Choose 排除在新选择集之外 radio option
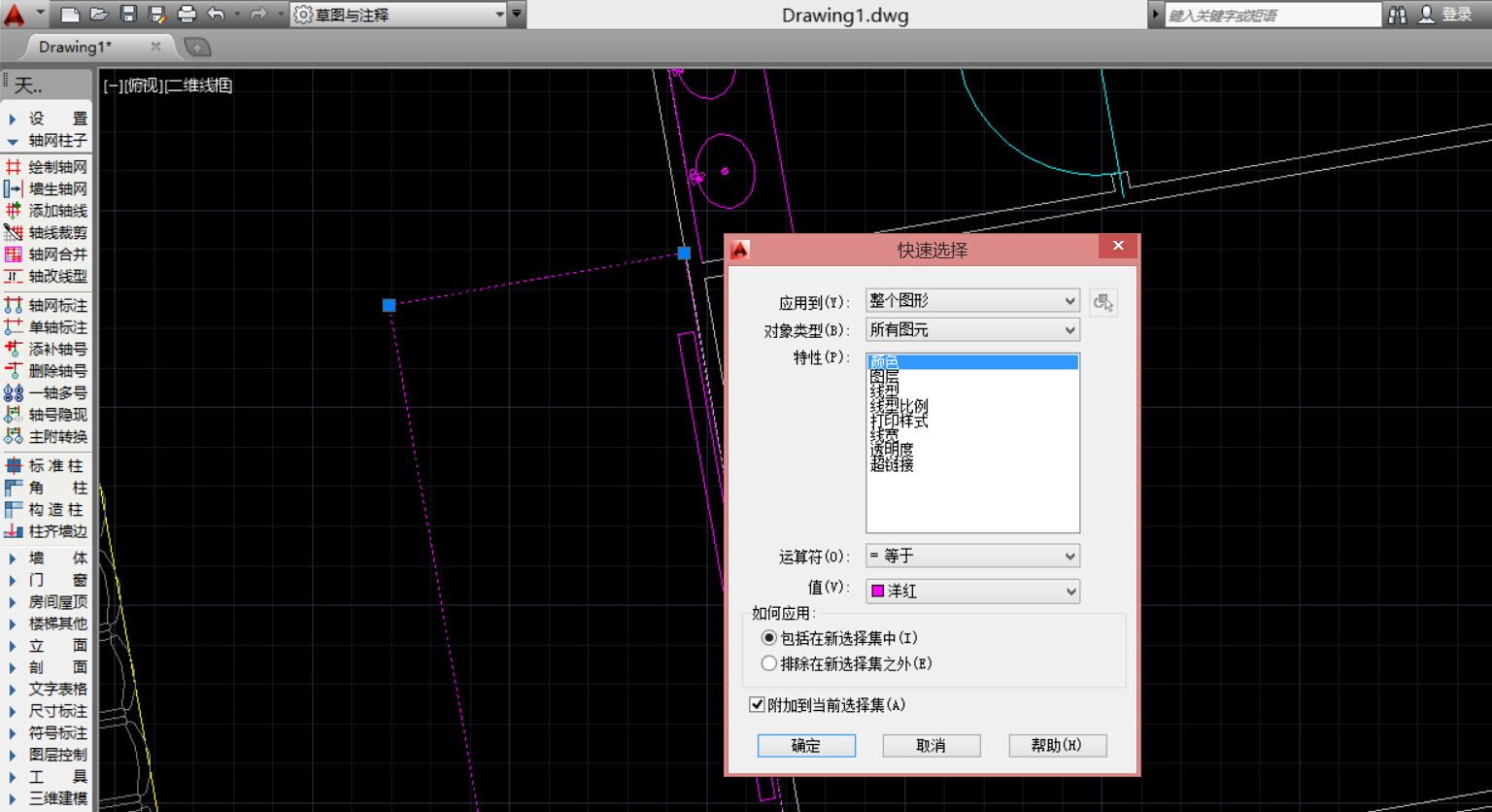Screen dimensions: 1492x812 [x=769, y=664]
